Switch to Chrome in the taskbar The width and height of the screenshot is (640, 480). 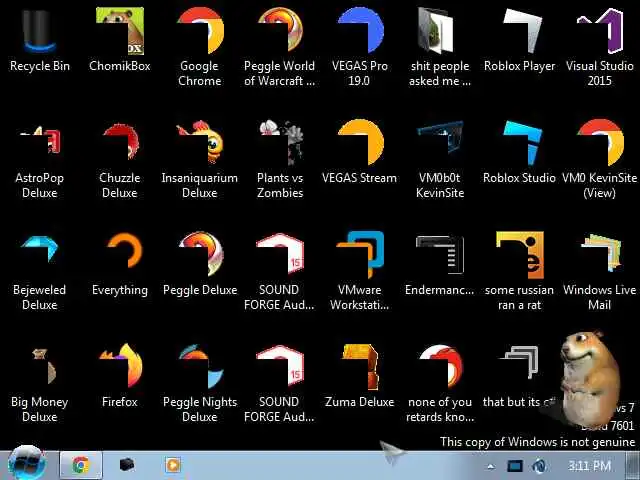point(81,465)
